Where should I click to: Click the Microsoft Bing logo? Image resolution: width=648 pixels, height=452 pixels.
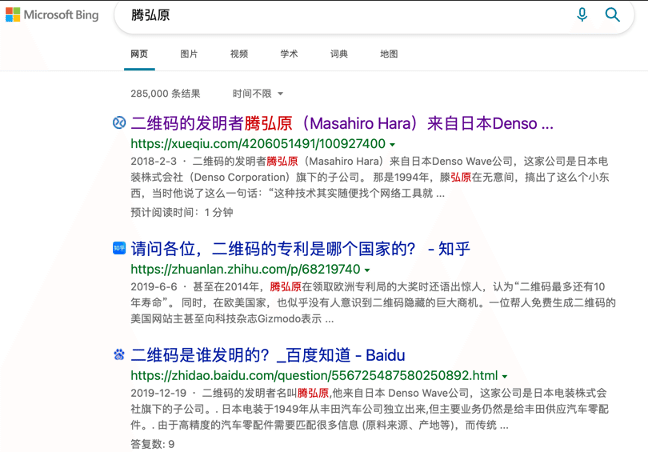(52, 15)
